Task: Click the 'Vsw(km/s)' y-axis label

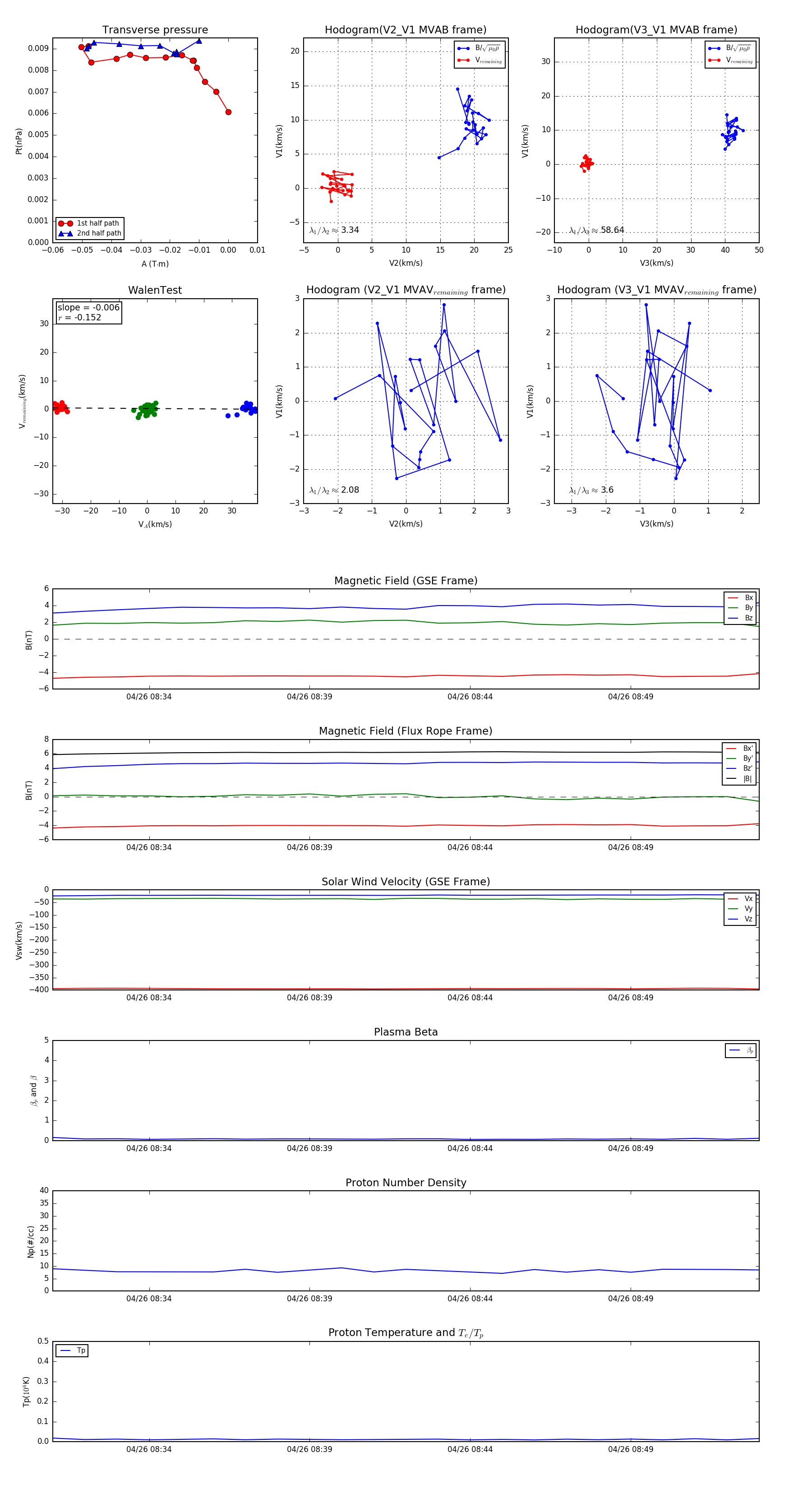Action: coord(18,940)
